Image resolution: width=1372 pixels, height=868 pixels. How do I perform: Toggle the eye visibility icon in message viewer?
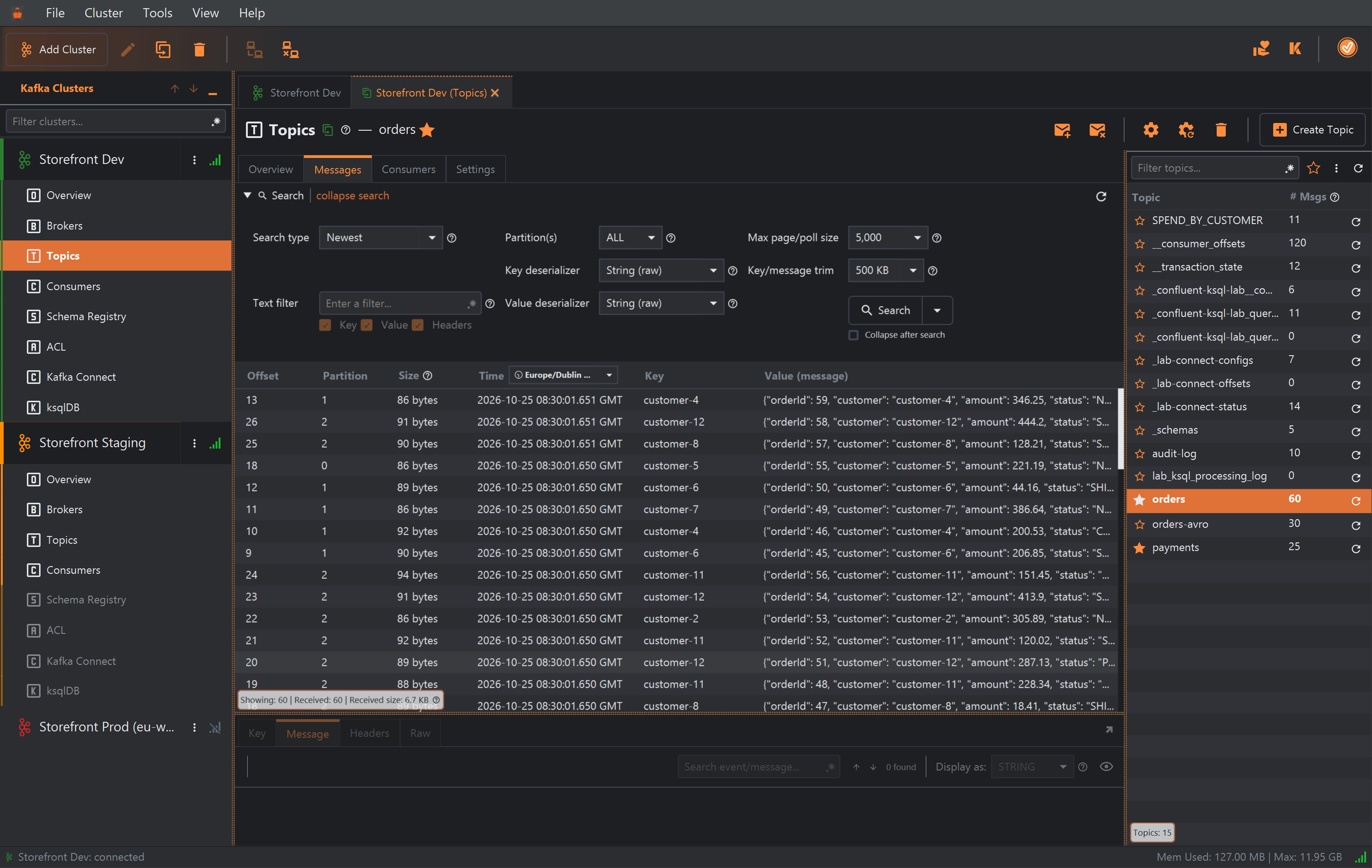[1106, 766]
